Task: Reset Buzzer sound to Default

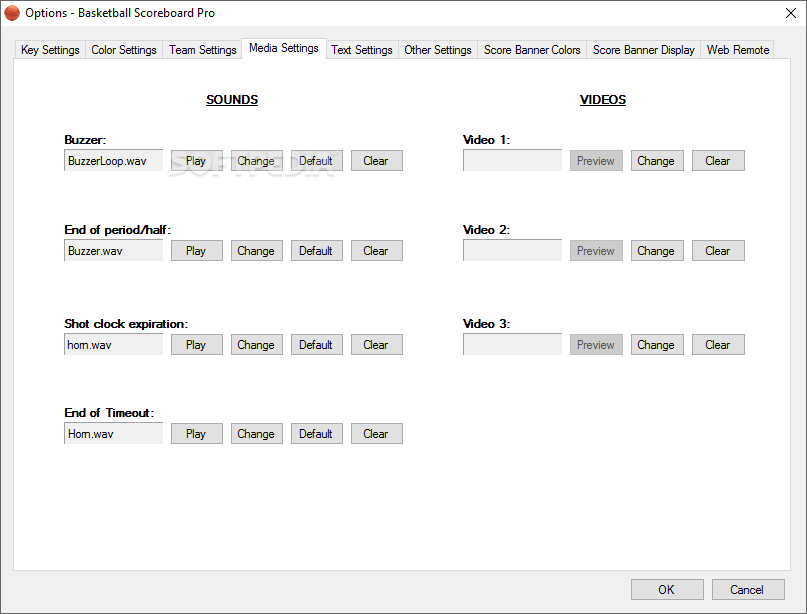Action: tap(317, 161)
